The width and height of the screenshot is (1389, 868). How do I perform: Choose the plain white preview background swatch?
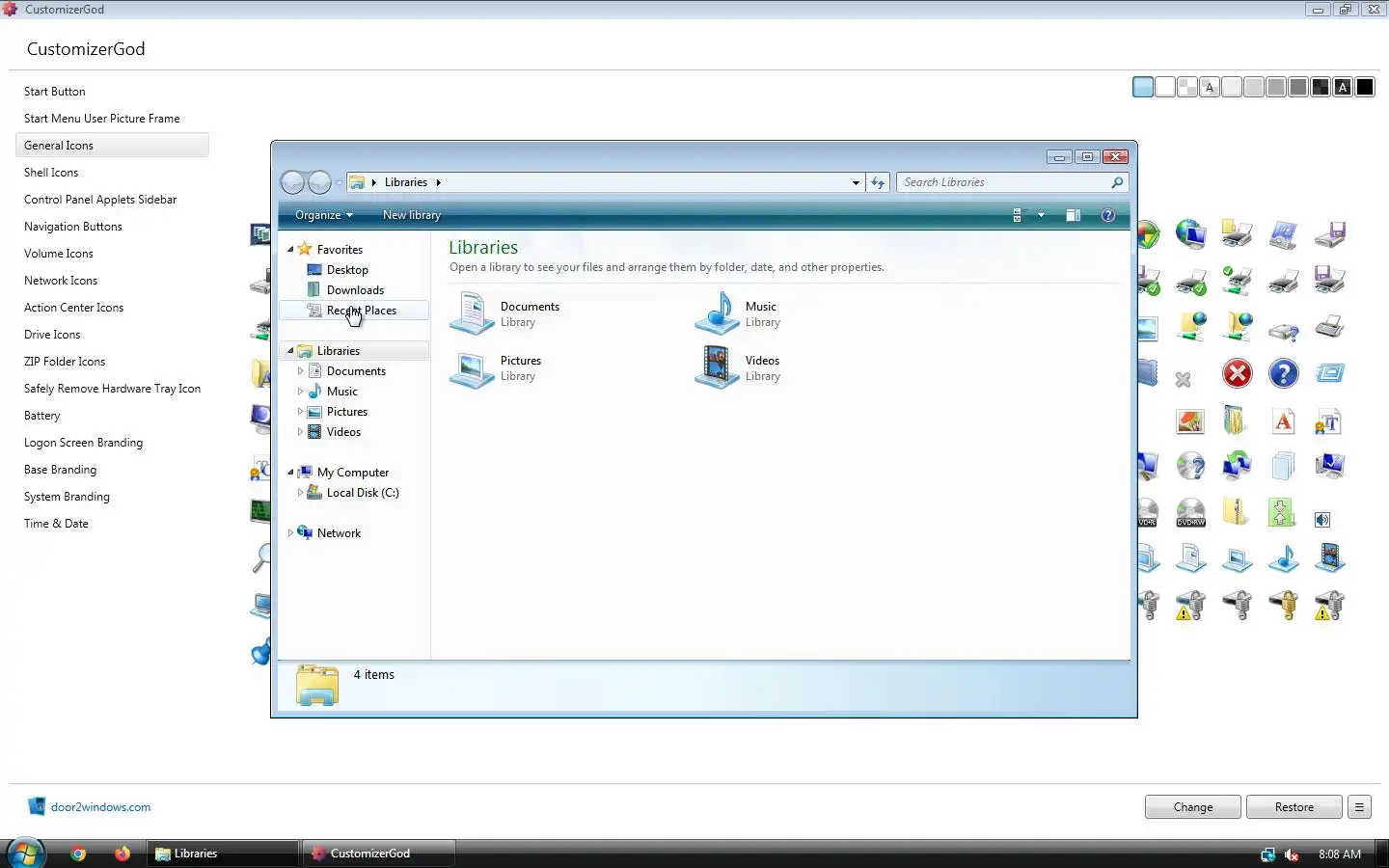(1165, 88)
